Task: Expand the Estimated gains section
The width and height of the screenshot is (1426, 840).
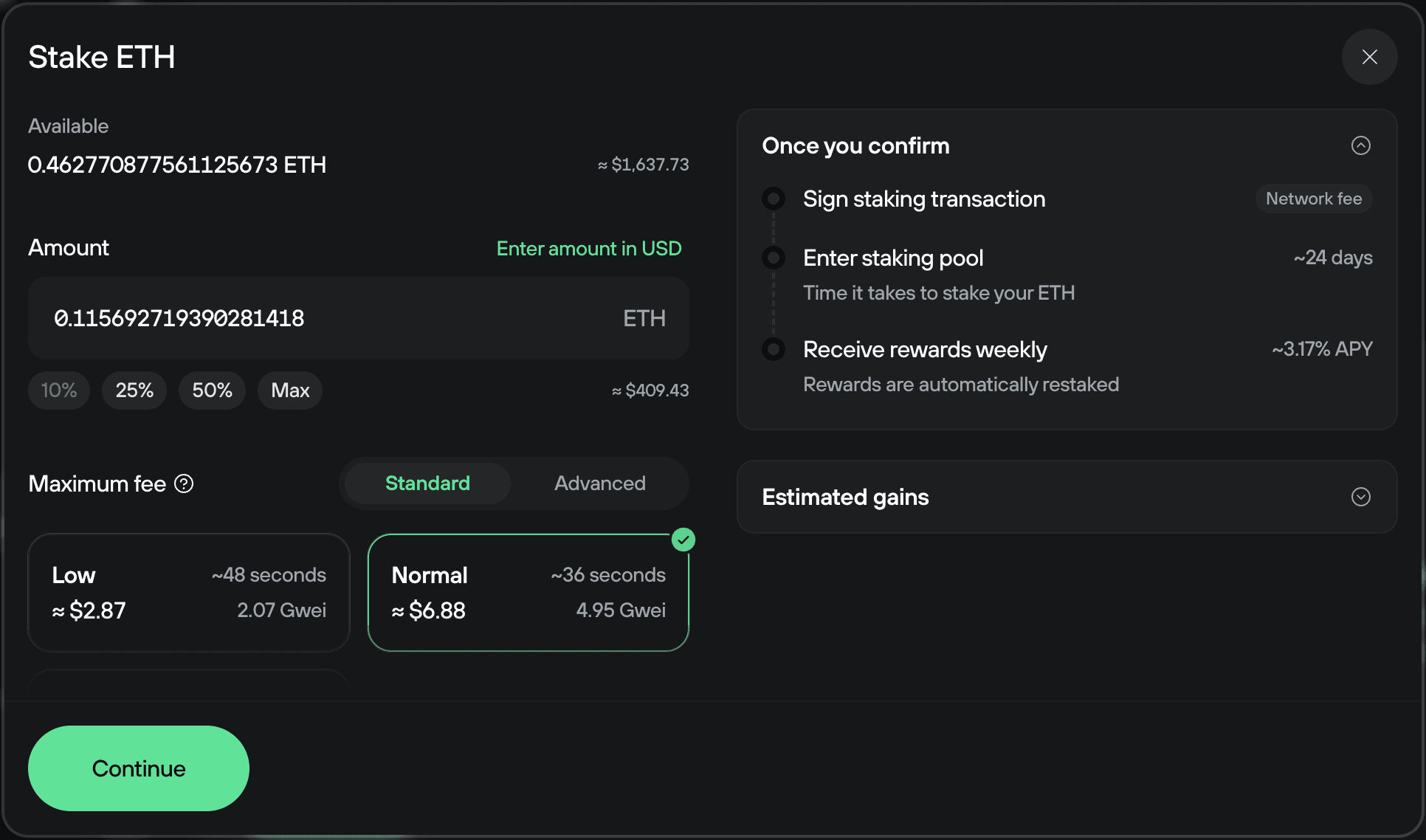Action: (1361, 497)
